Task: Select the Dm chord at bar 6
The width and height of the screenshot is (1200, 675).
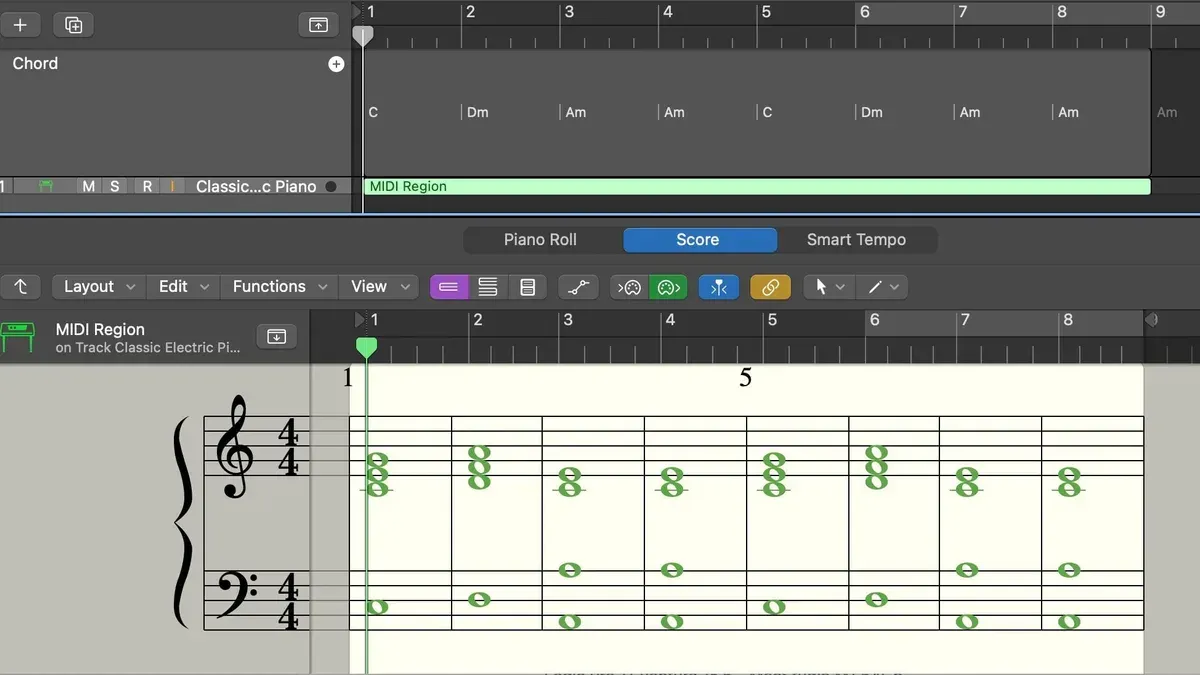Action: 872,112
